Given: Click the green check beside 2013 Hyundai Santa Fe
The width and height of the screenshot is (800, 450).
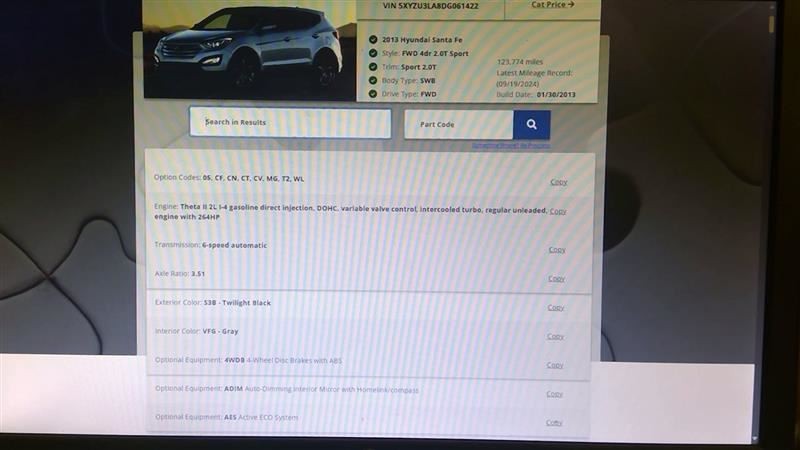Looking at the screenshot, I should point(373,39).
